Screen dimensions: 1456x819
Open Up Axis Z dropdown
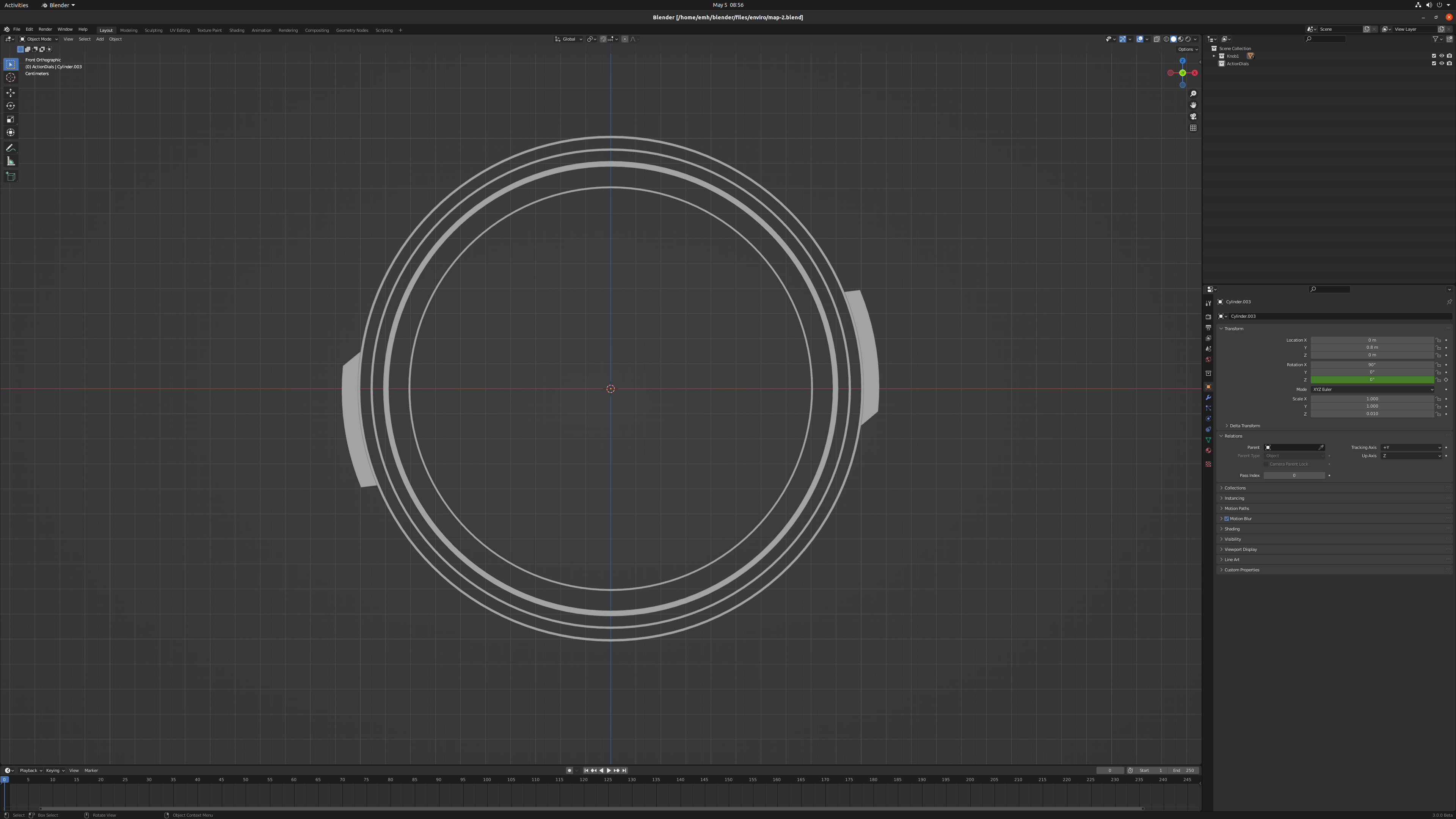1411,456
